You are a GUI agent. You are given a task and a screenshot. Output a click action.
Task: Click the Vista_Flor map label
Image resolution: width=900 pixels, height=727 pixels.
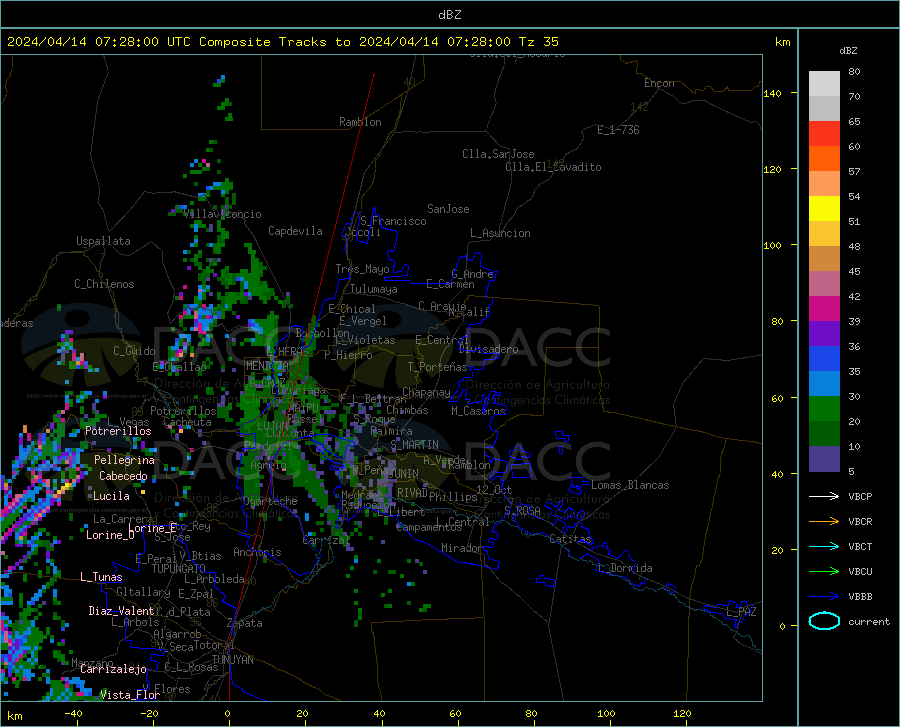[130, 695]
